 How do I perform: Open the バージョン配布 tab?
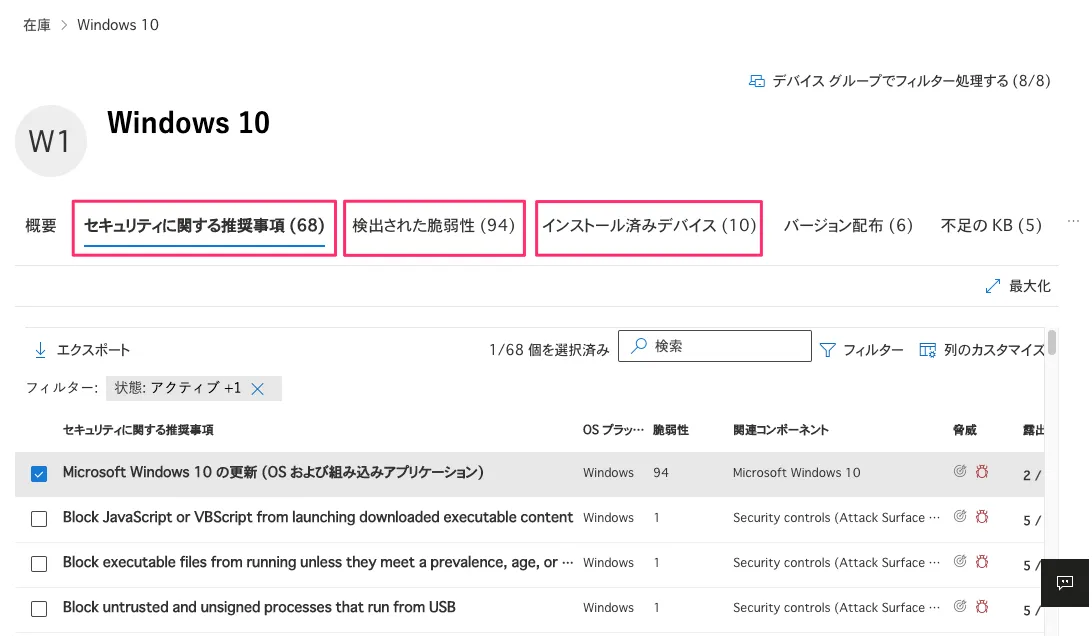pos(848,226)
